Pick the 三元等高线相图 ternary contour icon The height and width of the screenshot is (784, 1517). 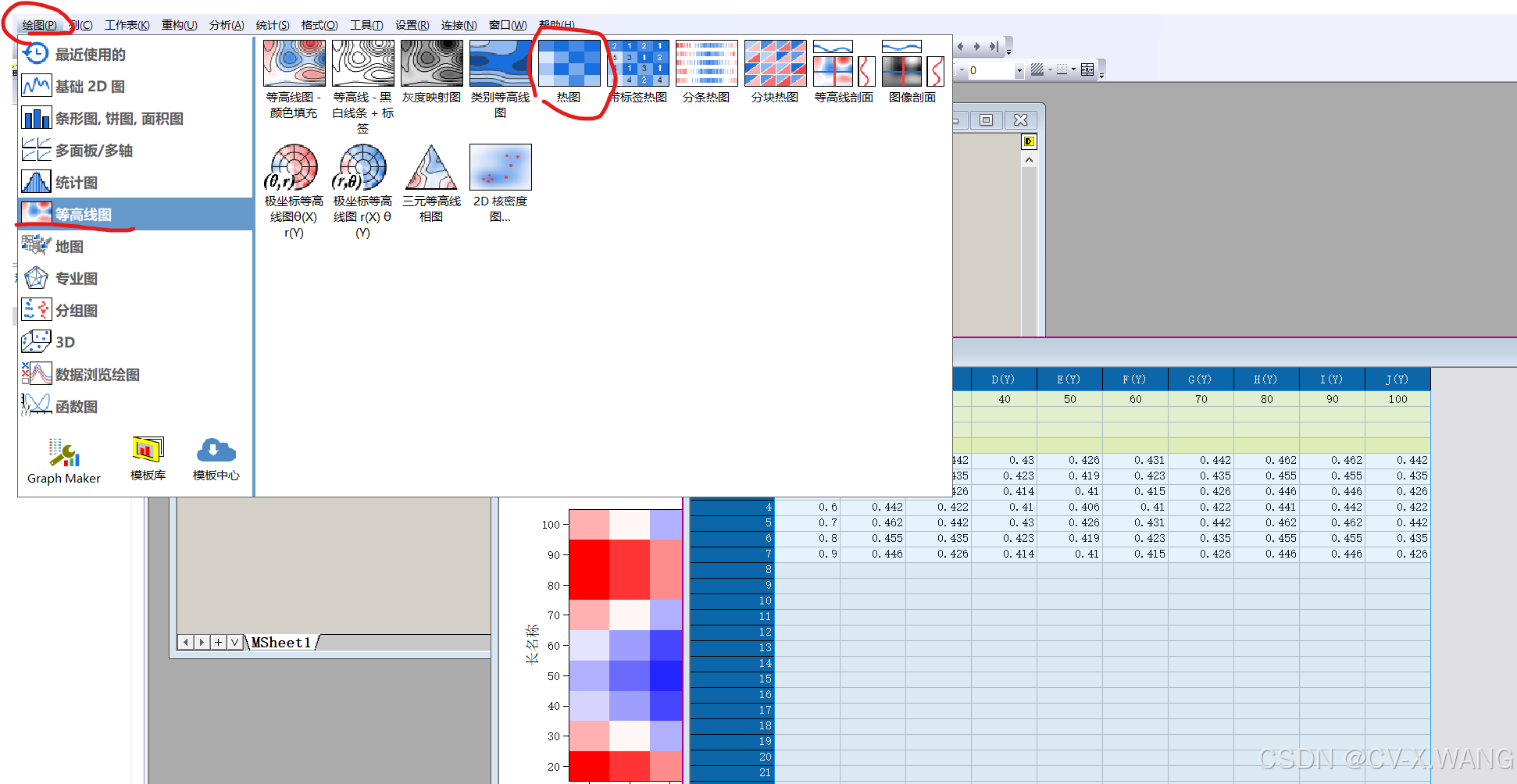(430, 166)
